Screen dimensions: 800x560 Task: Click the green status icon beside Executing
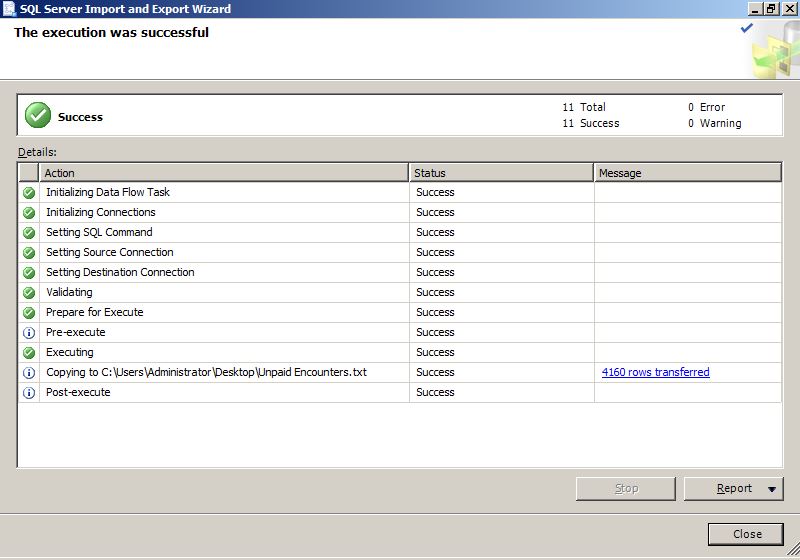[29, 352]
